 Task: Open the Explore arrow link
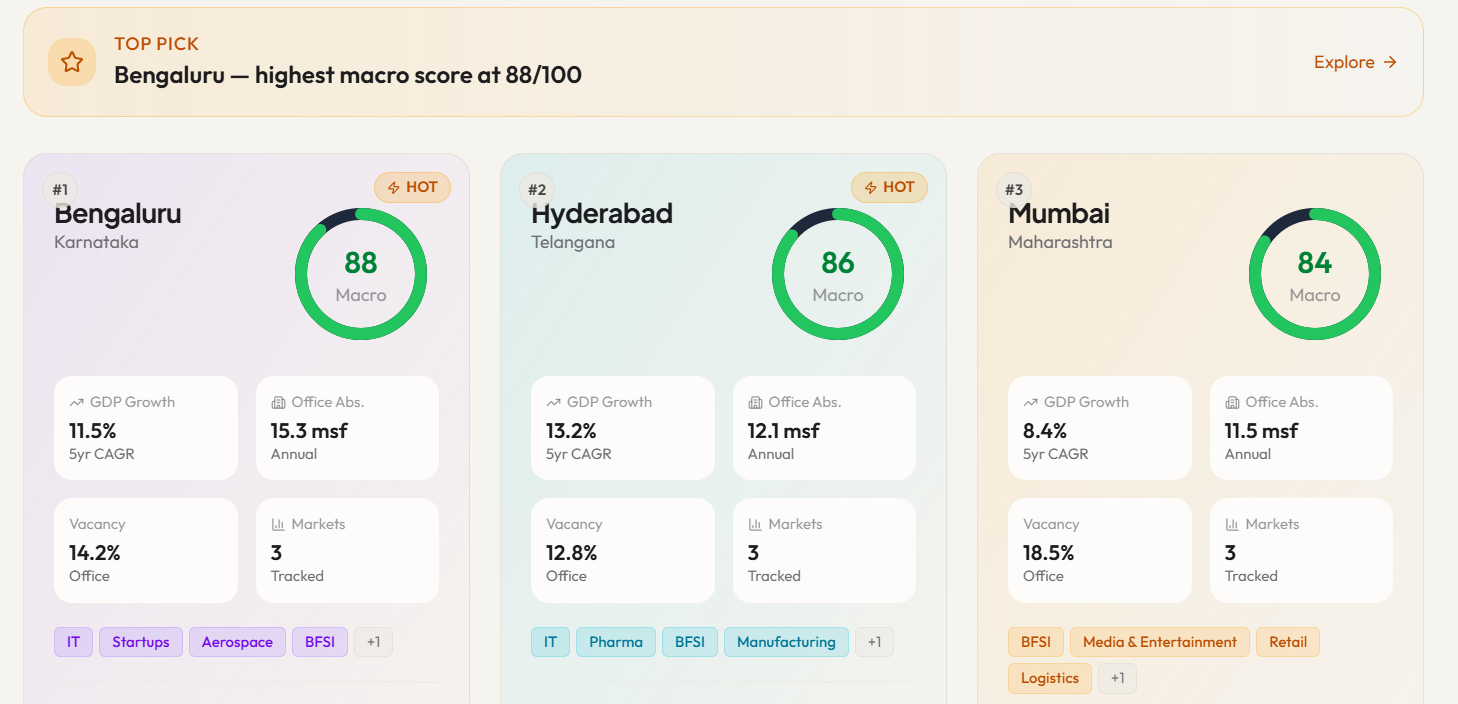click(x=1355, y=62)
